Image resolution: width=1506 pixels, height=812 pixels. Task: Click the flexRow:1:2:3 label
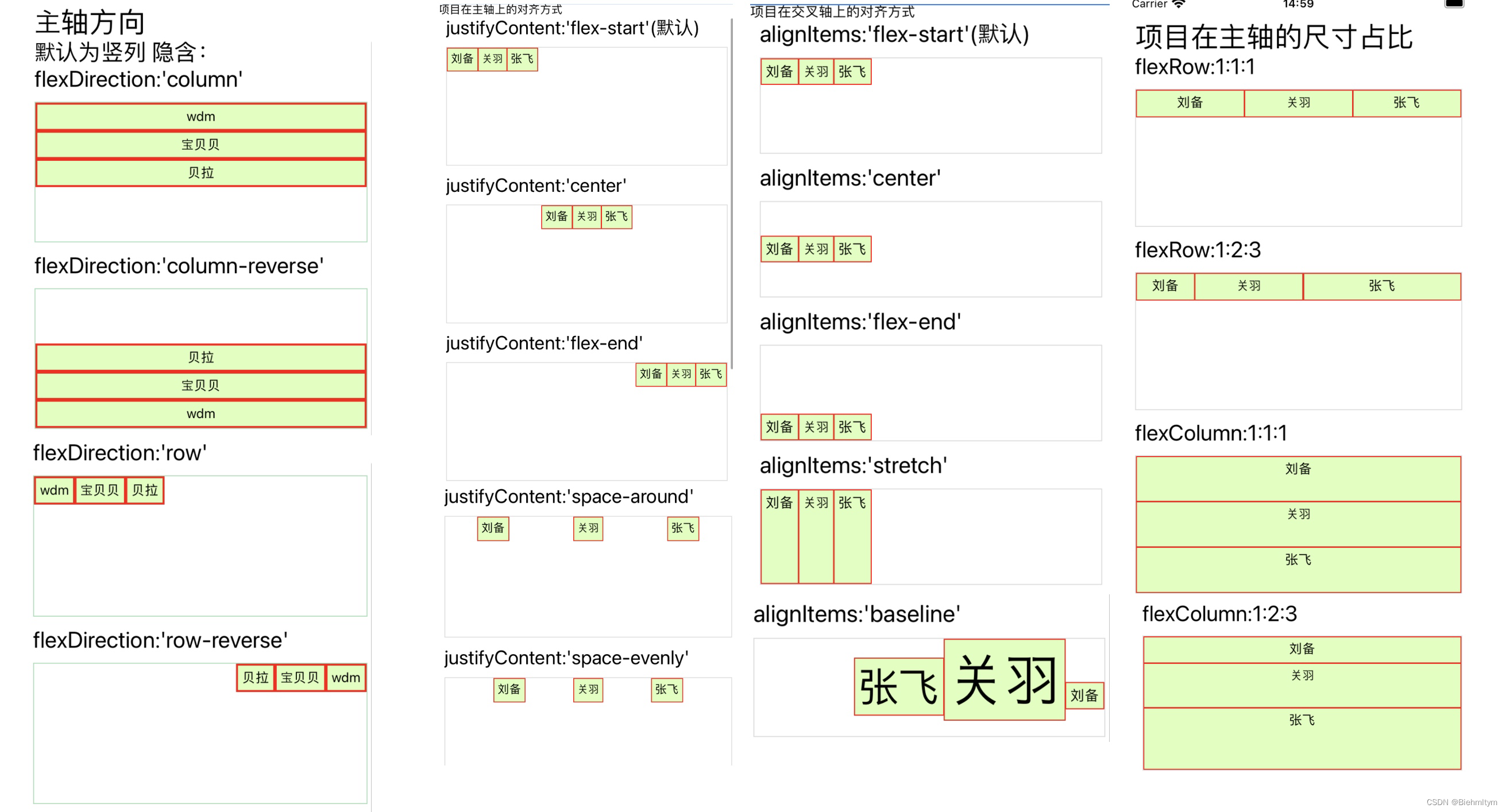(1198, 250)
